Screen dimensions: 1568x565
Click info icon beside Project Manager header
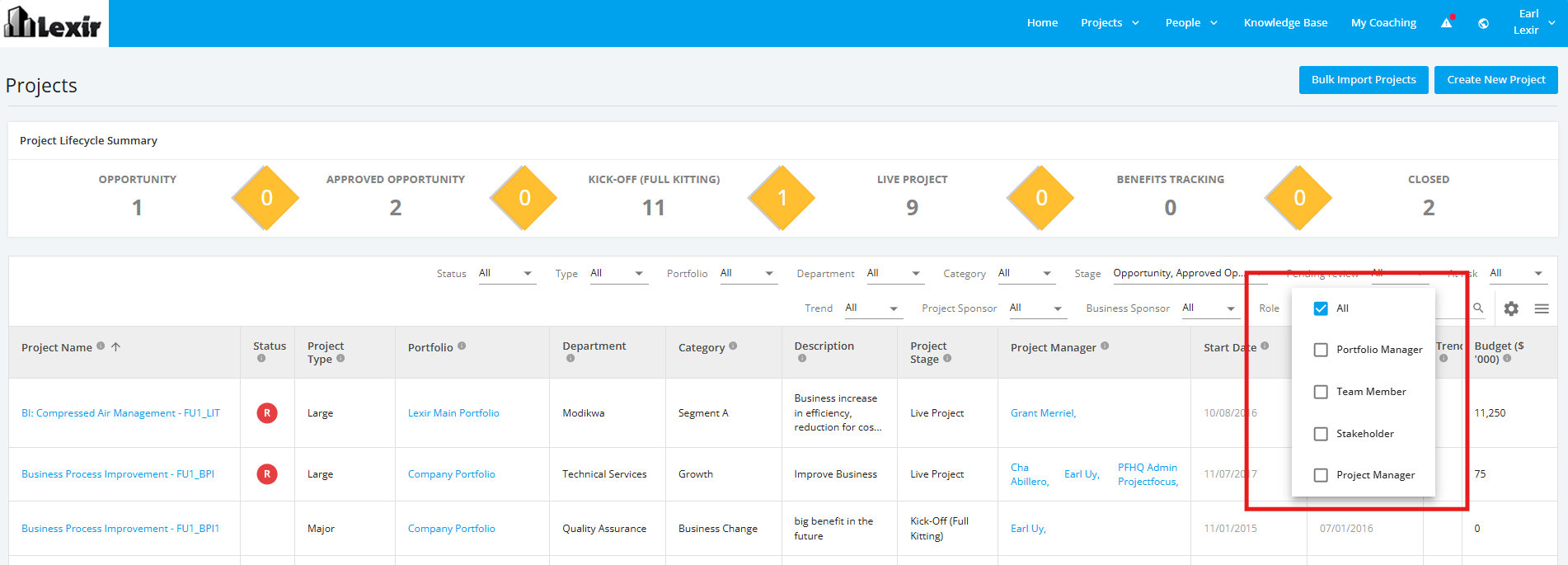pos(1105,346)
